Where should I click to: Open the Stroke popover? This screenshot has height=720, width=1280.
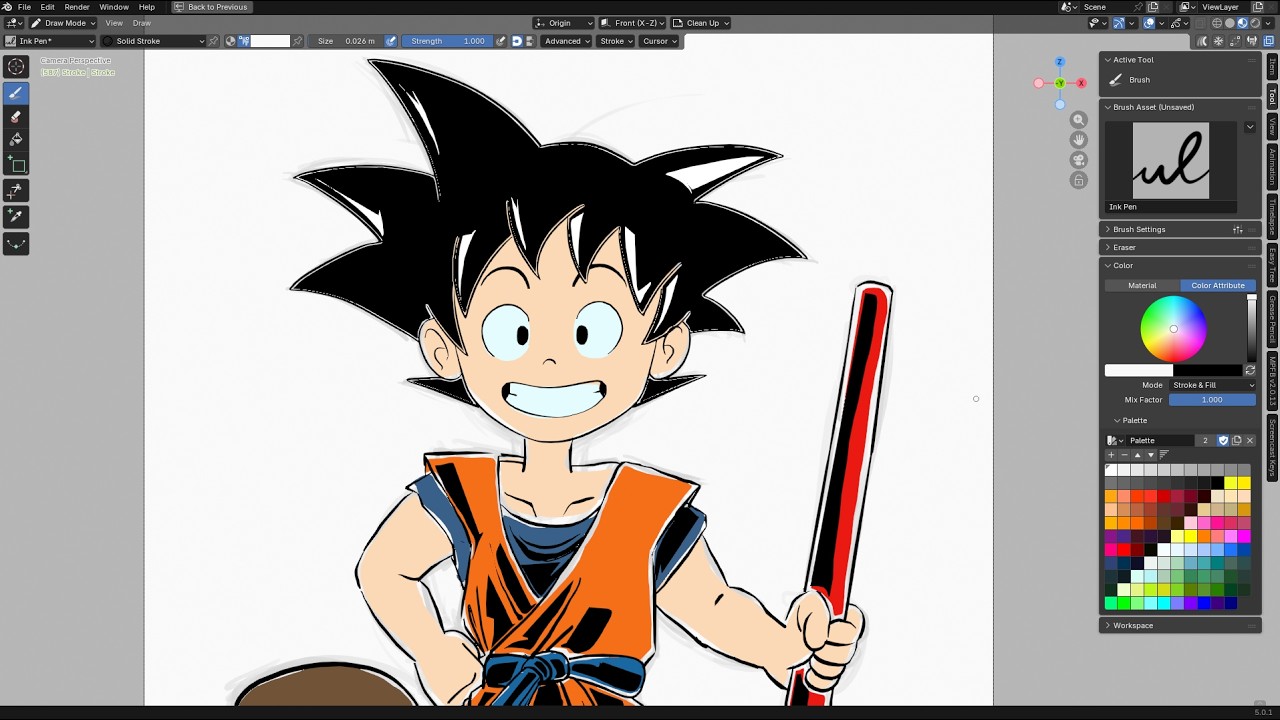(x=616, y=41)
